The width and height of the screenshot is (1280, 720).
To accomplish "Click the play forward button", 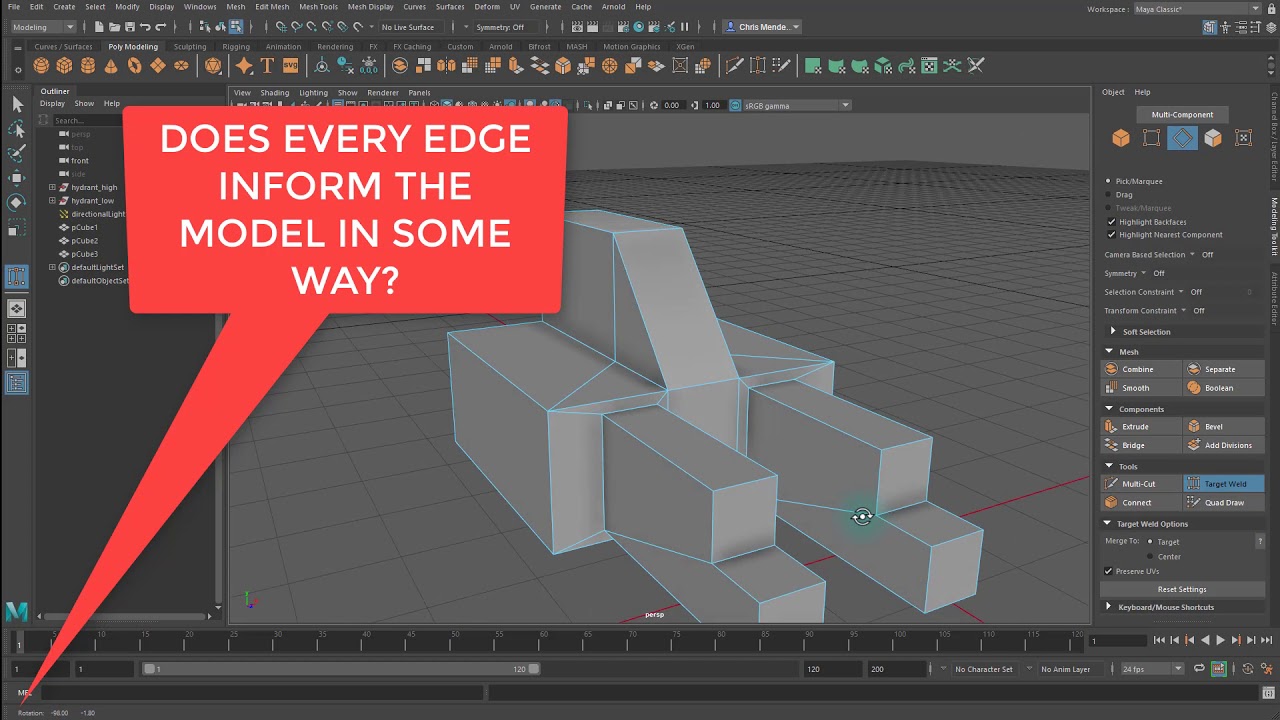I will pyautogui.click(x=1220, y=640).
